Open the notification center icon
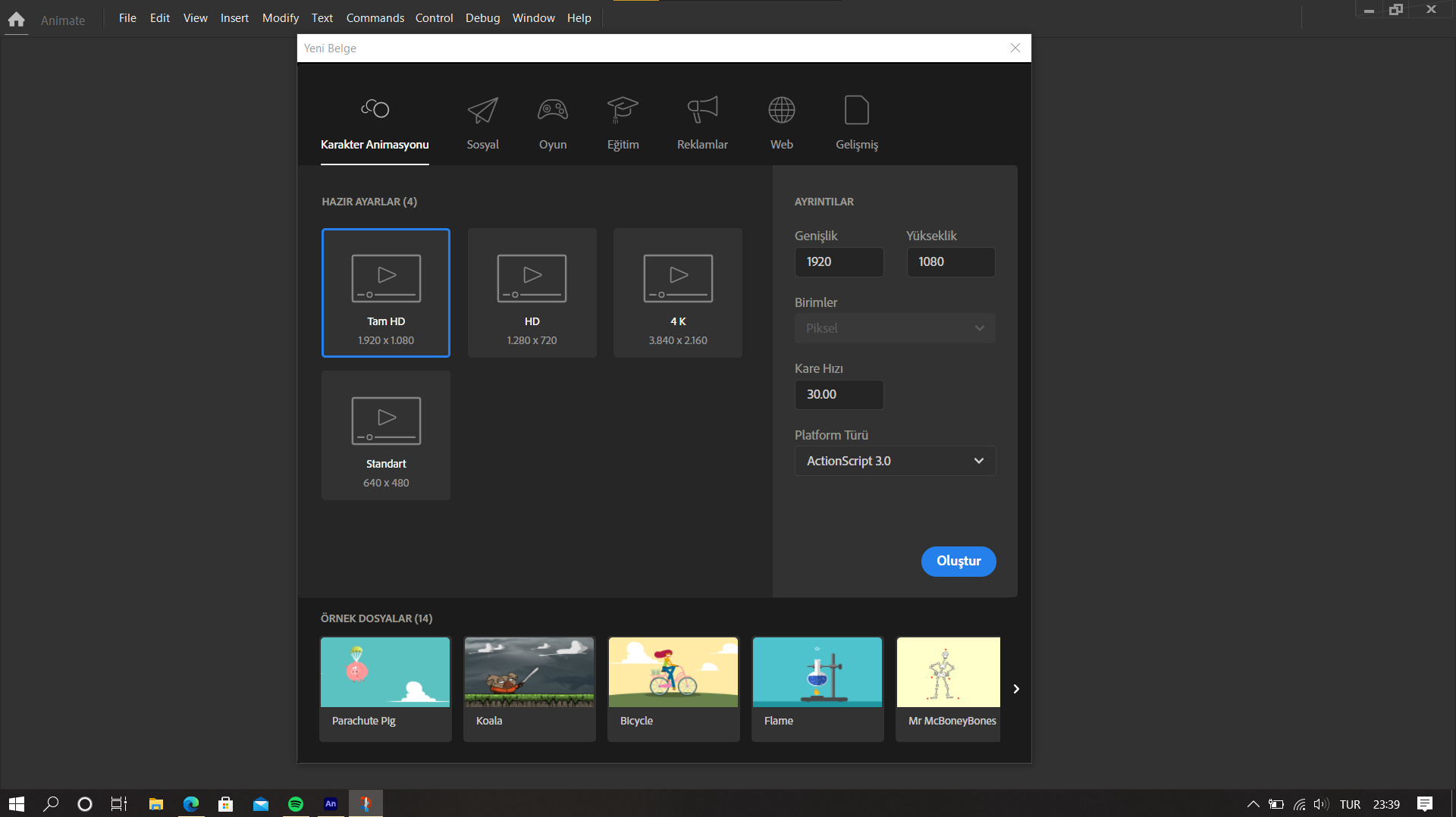Screen dimensions: 1456x817 [1425, 804]
